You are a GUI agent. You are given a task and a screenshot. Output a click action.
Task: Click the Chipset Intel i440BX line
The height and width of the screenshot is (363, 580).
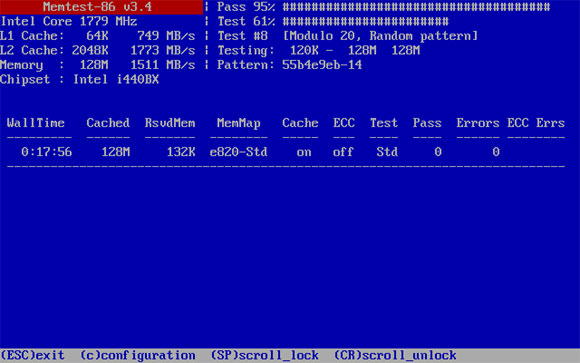80,80
